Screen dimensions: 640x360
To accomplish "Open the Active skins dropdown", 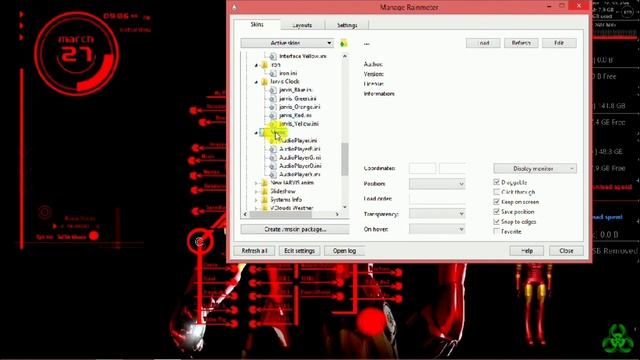I will point(287,43).
